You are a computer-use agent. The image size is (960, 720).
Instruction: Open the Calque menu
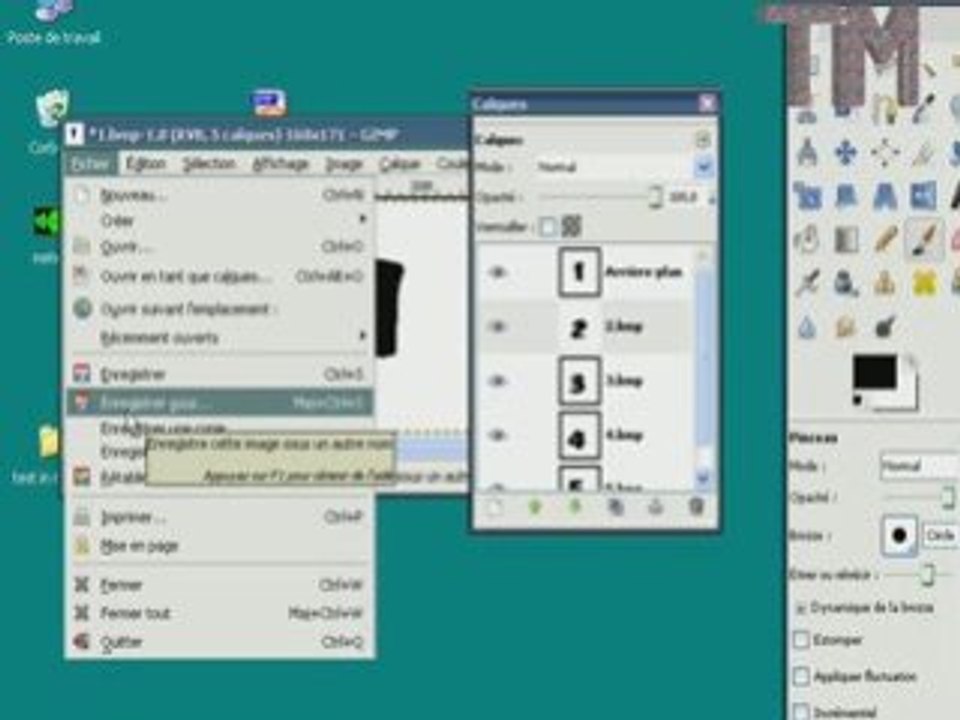click(399, 163)
